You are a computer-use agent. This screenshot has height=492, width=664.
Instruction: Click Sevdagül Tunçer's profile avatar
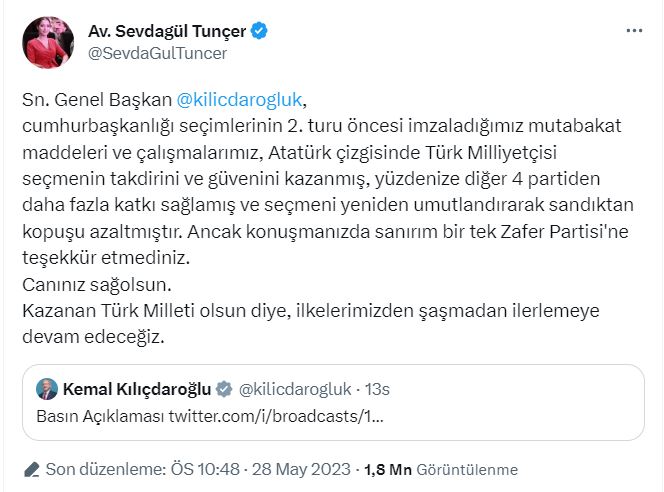click(x=47, y=41)
